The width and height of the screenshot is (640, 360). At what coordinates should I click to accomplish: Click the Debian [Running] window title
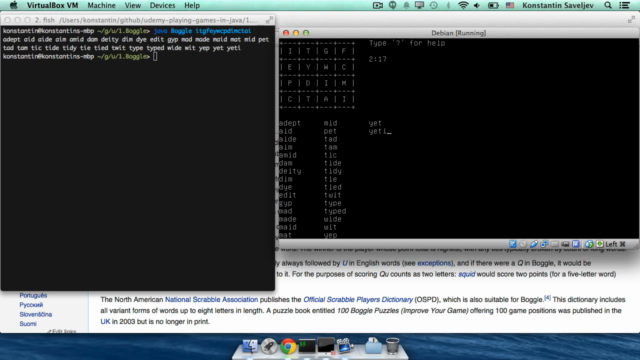point(458,33)
